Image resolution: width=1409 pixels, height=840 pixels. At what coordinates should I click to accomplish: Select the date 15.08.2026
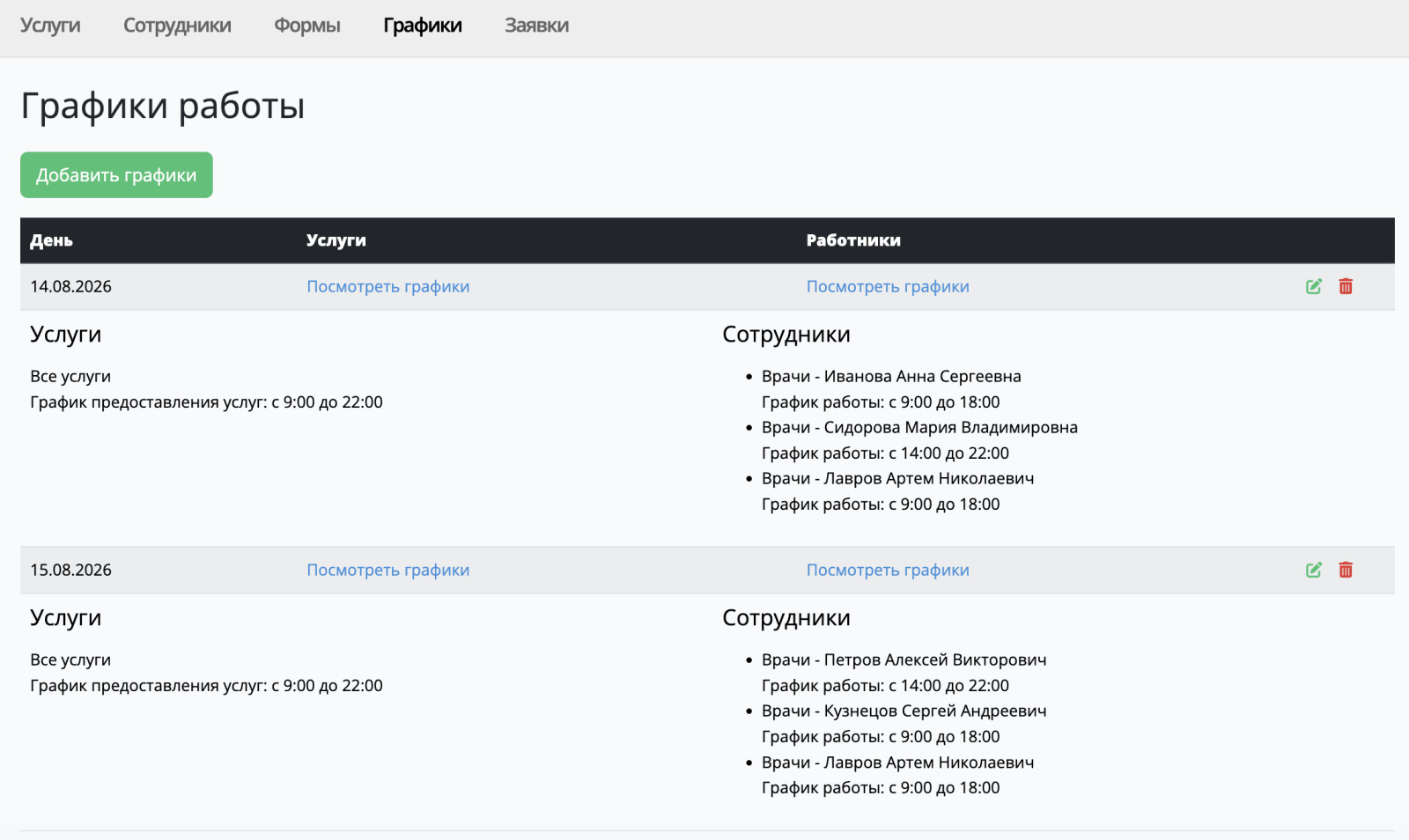tap(70, 570)
